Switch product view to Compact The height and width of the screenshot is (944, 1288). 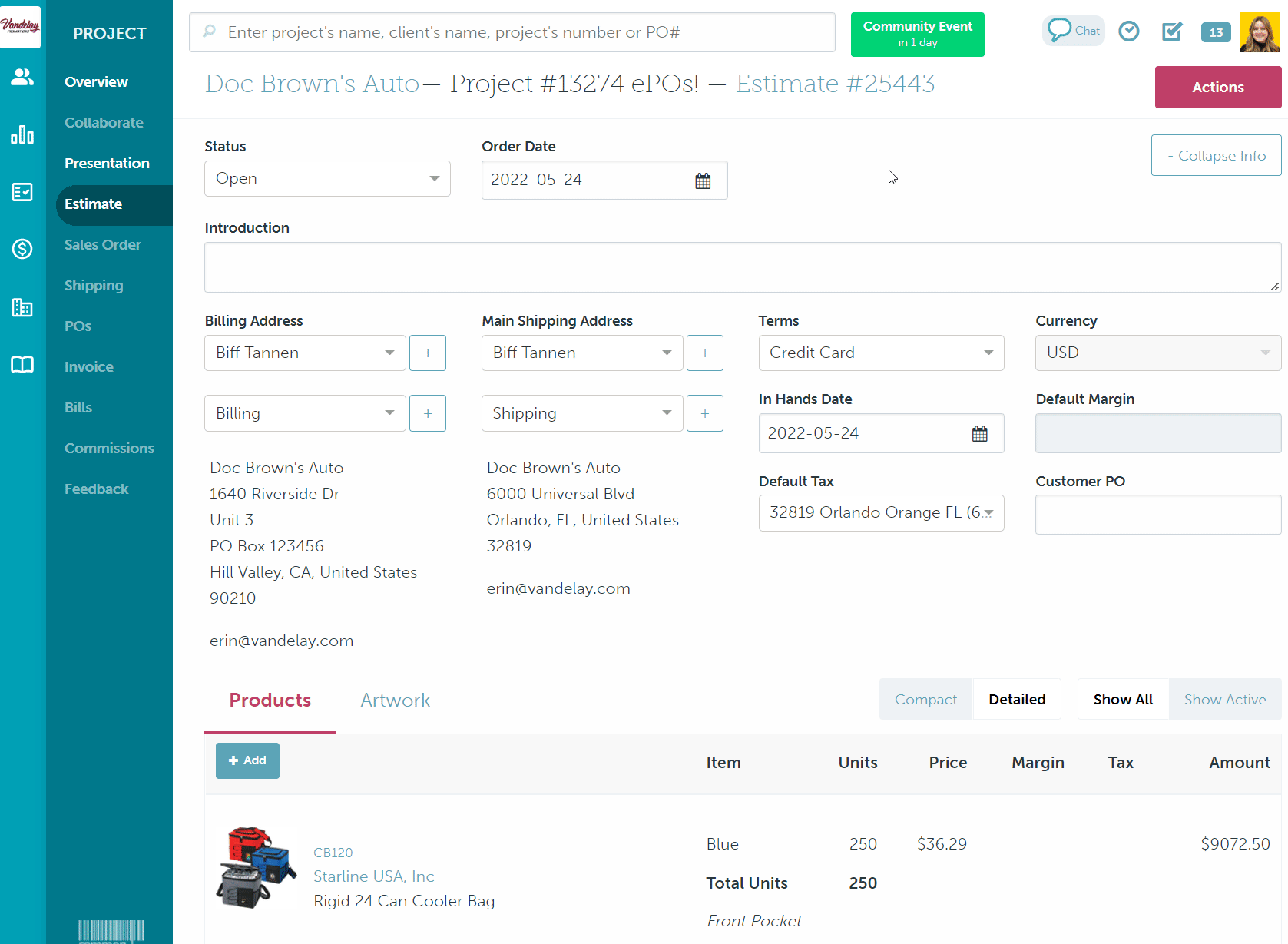pyautogui.click(x=925, y=700)
